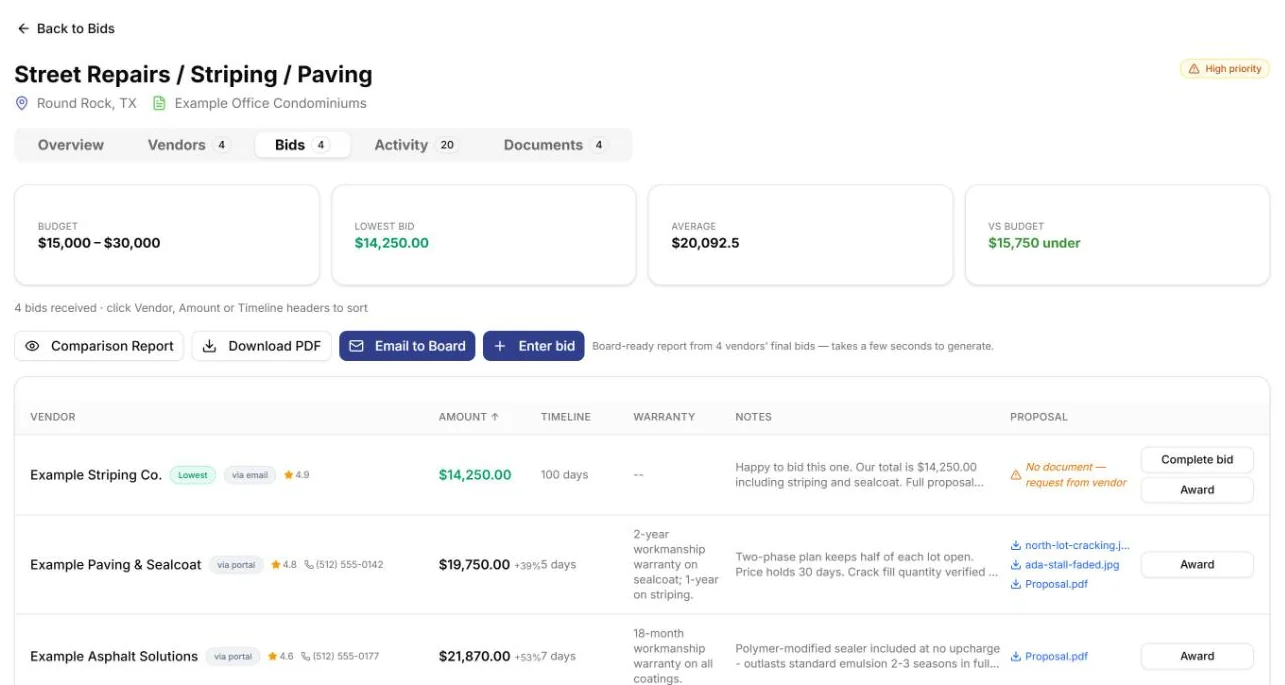Screen dimensions: 1285x685
Task: Click the star rating icon for Example Asphalt Solutions
Action: tap(273, 657)
